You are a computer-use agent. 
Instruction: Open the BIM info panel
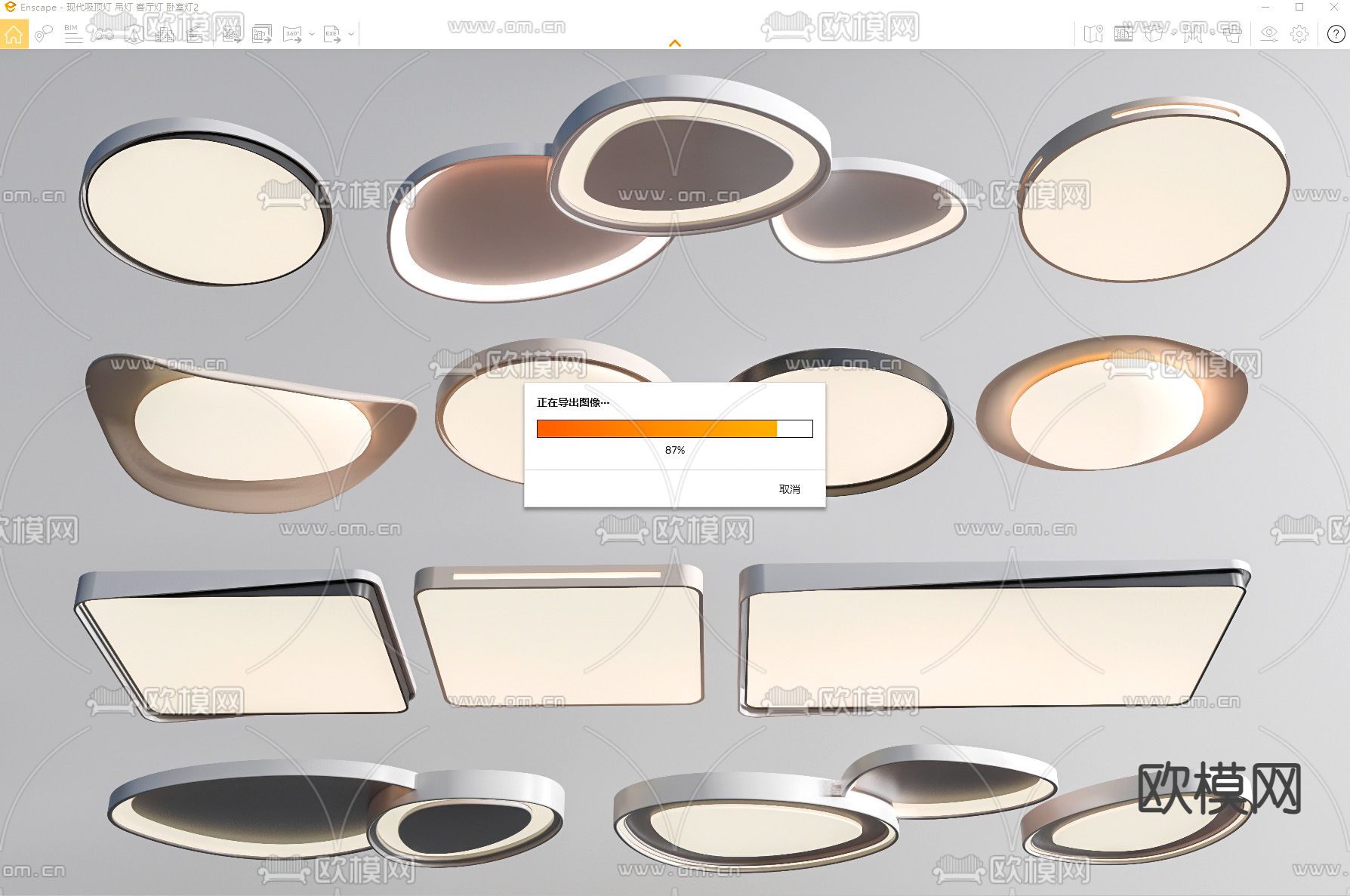(x=73, y=34)
